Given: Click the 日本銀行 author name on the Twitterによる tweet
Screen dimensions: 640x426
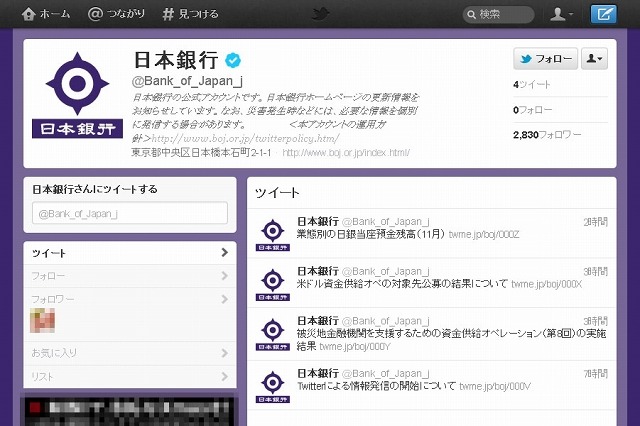Looking at the screenshot, I should (318, 373).
